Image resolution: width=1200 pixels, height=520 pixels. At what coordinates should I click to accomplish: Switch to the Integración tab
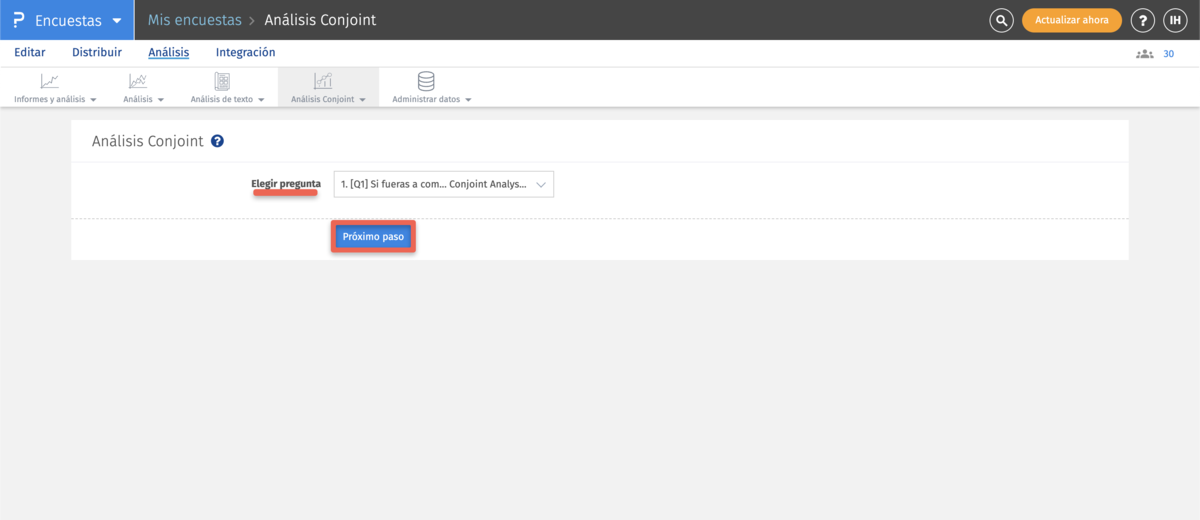pyautogui.click(x=245, y=52)
